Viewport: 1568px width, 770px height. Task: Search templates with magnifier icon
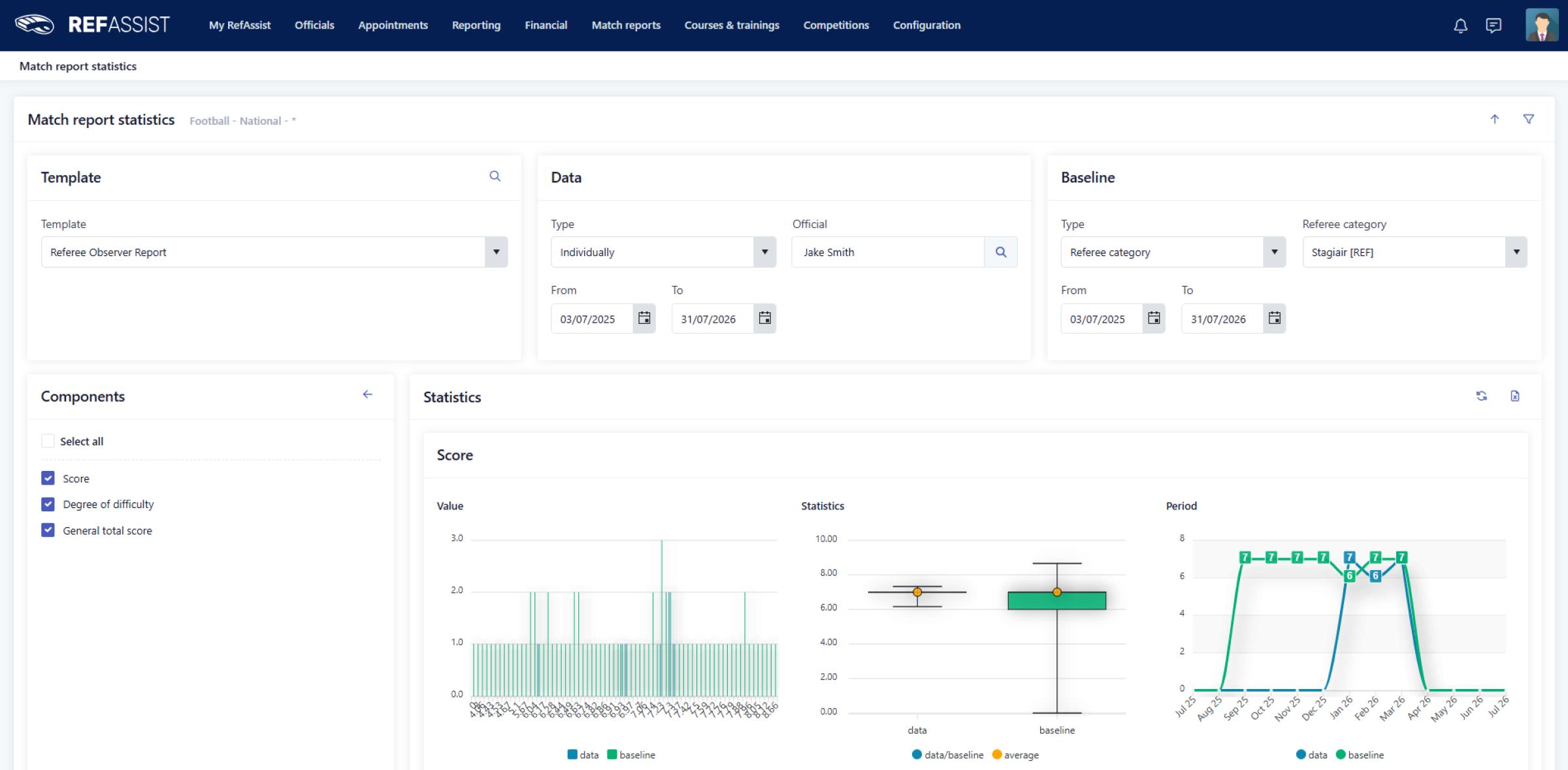tap(495, 176)
